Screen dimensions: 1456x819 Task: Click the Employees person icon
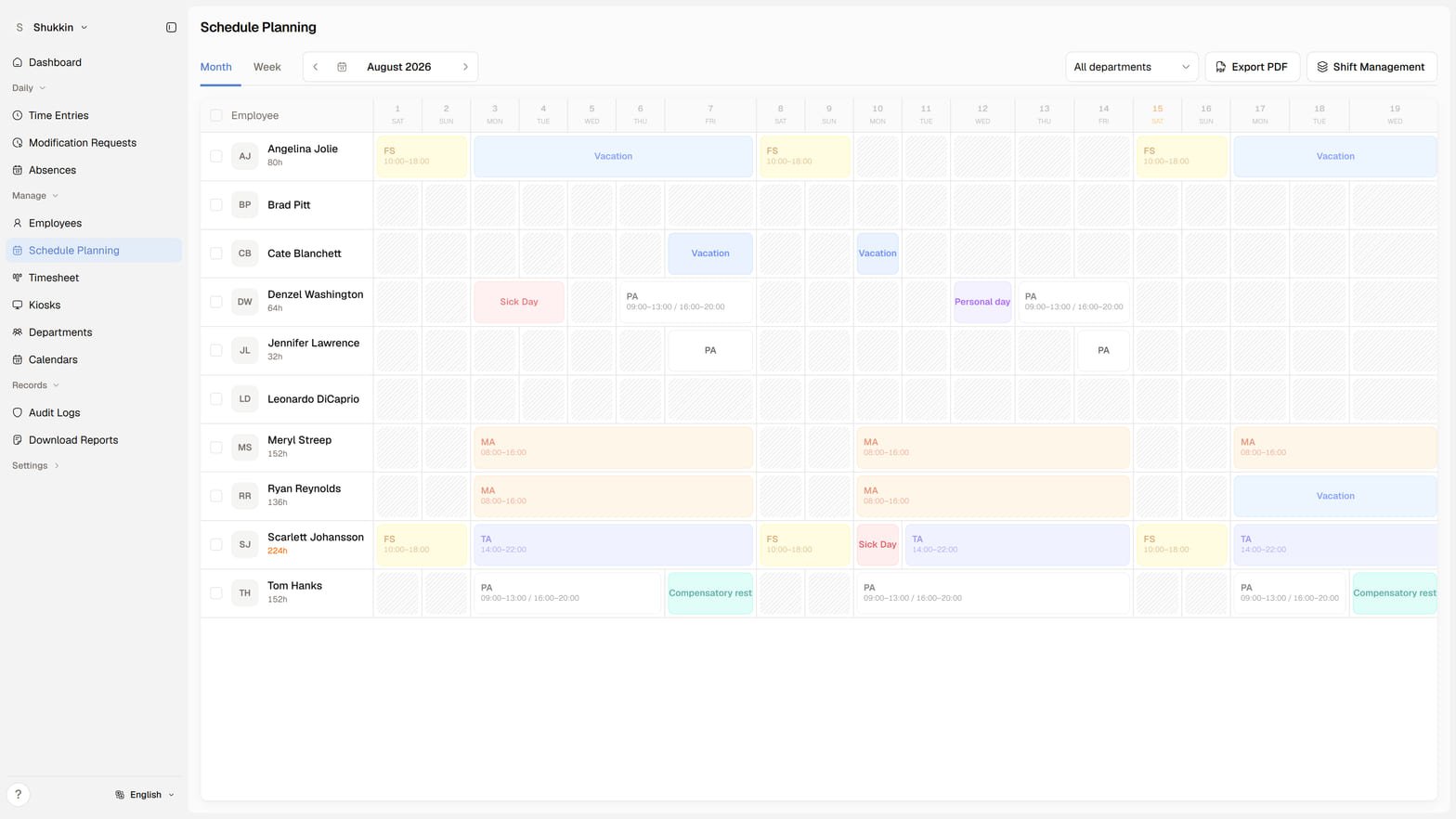18,223
